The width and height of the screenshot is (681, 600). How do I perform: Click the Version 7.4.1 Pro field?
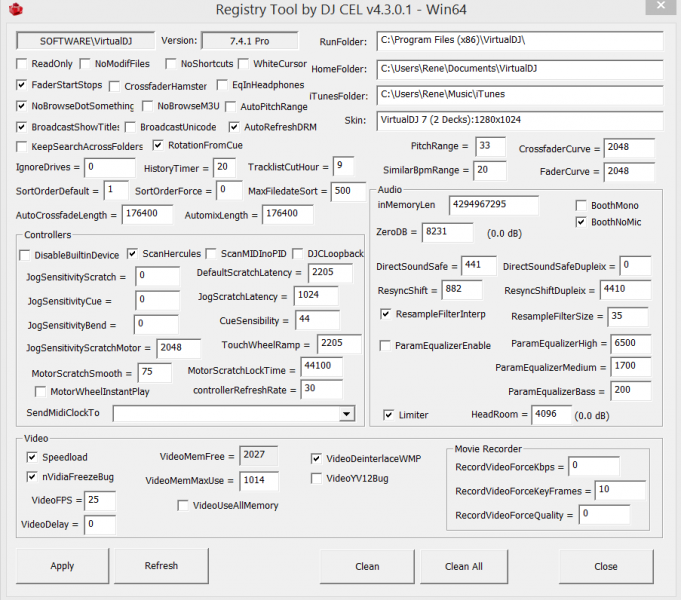250,41
